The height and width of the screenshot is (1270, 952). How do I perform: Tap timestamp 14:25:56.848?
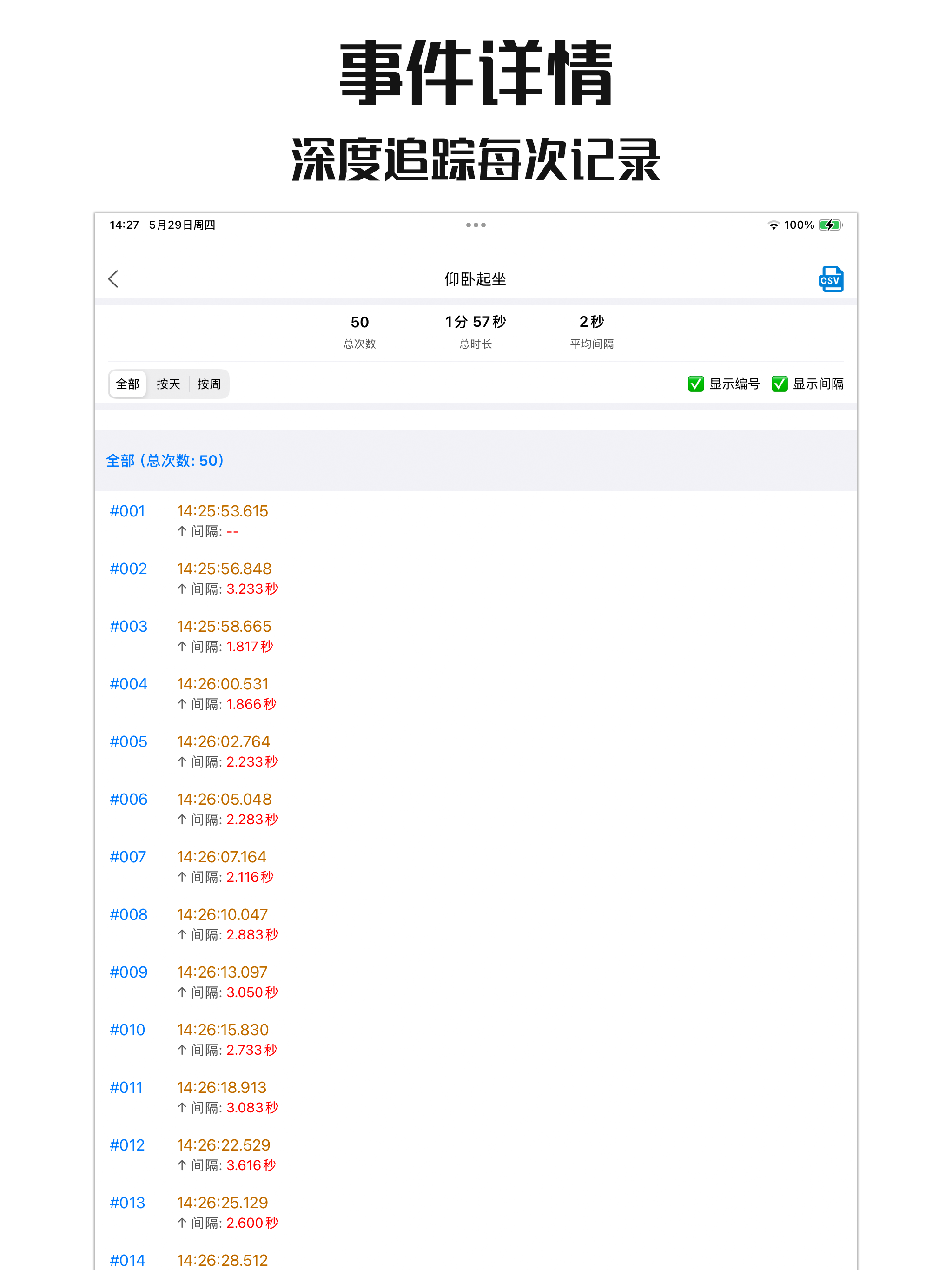coord(224,569)
